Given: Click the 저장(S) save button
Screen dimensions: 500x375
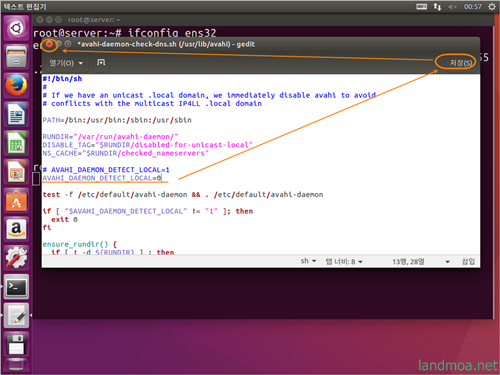Looking at the screenshot, I should tap(461, 63).
